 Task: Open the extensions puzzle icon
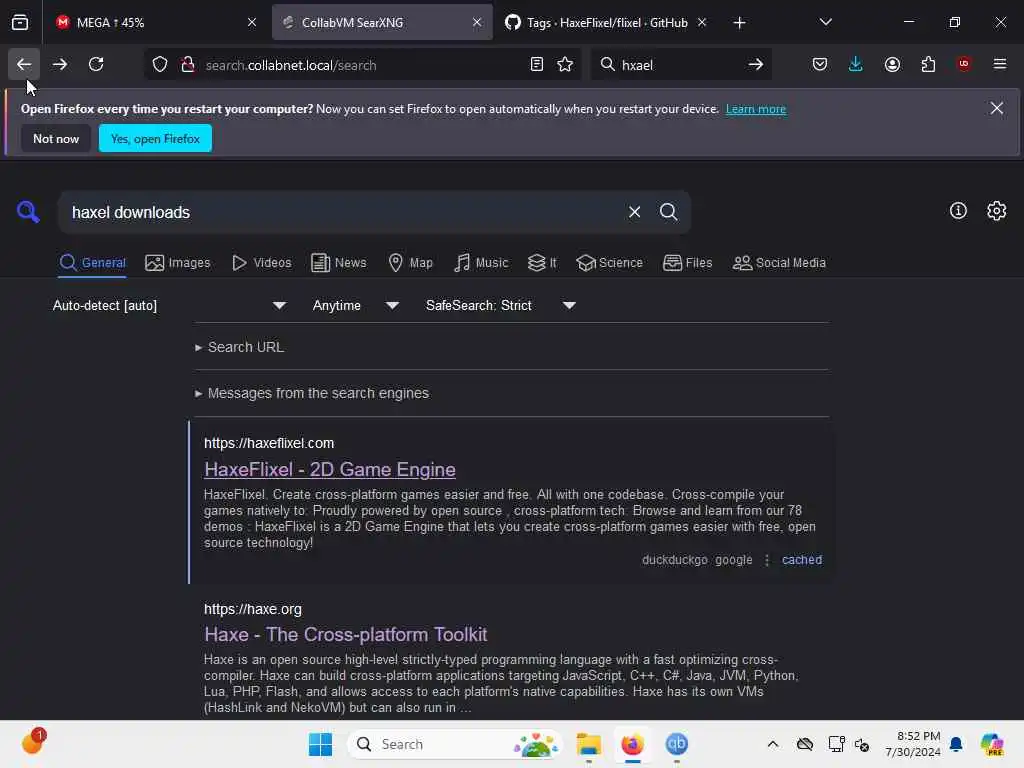pos(928,64)
